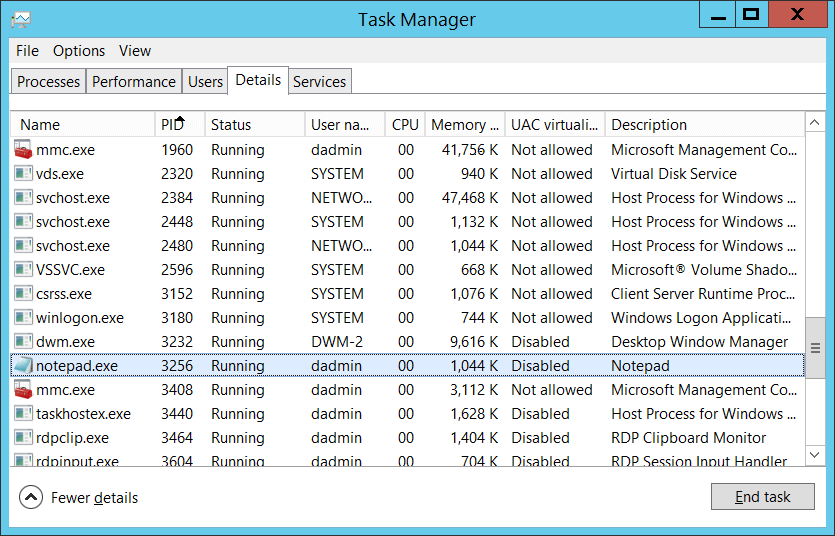The height and width of the screenshot is (536, 835).
Task: Click the vertical scrollbar thumb
Action: (x=815, y=347)
